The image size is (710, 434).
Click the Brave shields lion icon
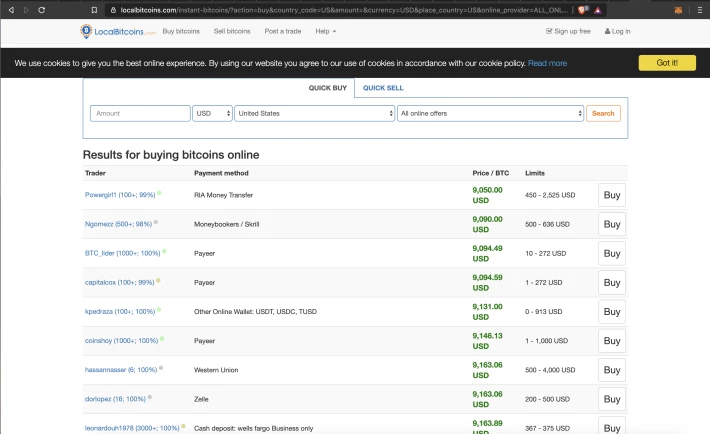coord(582,10)
